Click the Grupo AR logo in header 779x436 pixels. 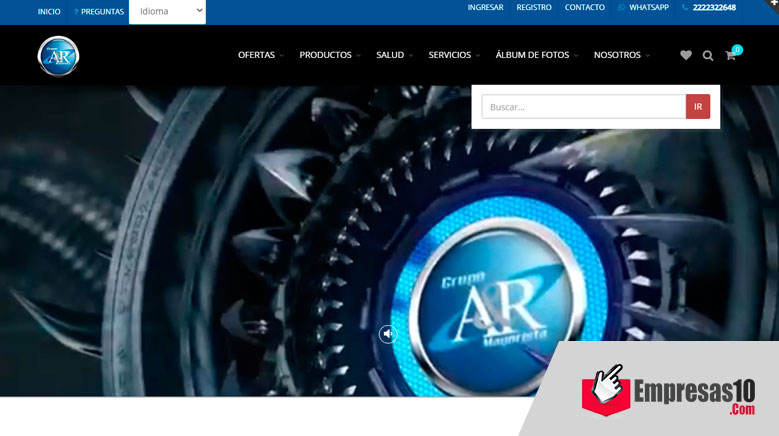click(58, 56)
